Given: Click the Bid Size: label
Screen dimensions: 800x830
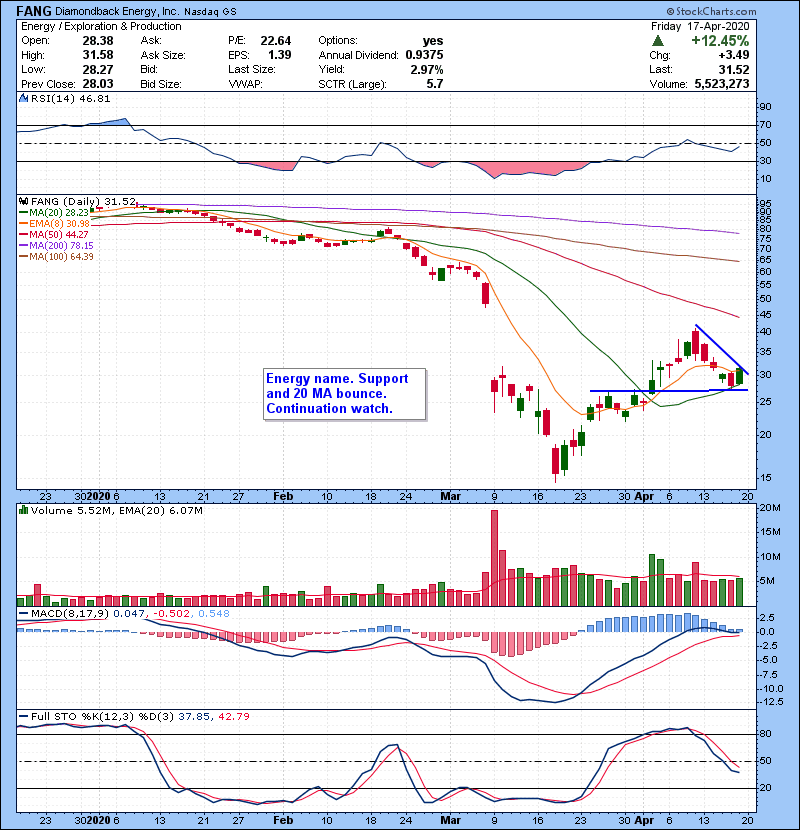Looking at the screenshot, I should coord(161,84).
